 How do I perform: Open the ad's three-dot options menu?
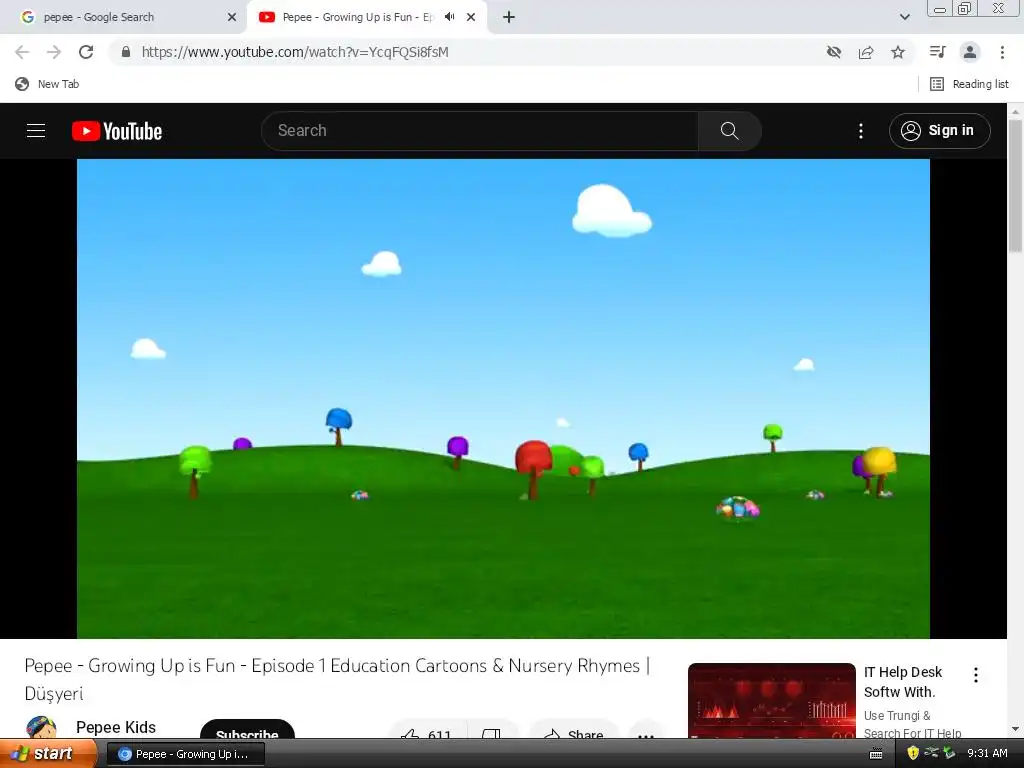click(x=976, y=675)
